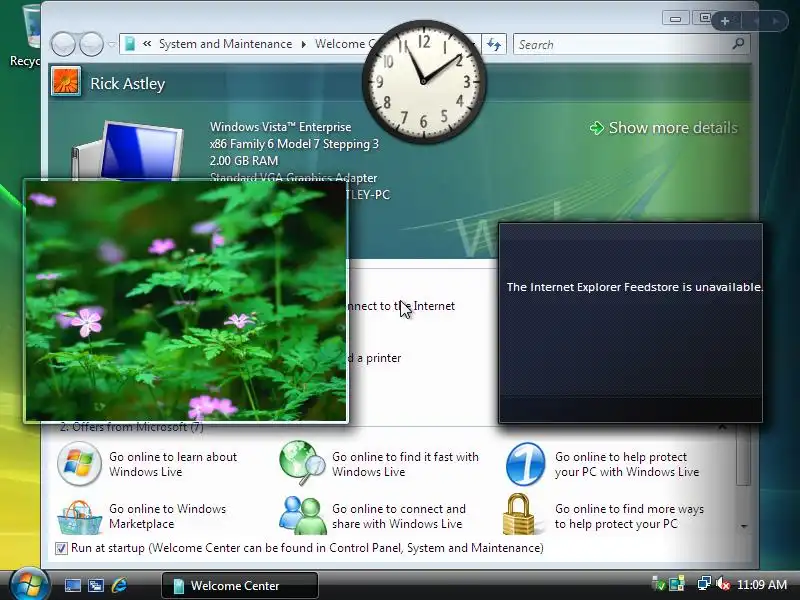This screenshot has height=600, width=800.
Task: Click the Safely Remove Hardware tray icon
Action: pyautogui.click(x=658, y=584)
